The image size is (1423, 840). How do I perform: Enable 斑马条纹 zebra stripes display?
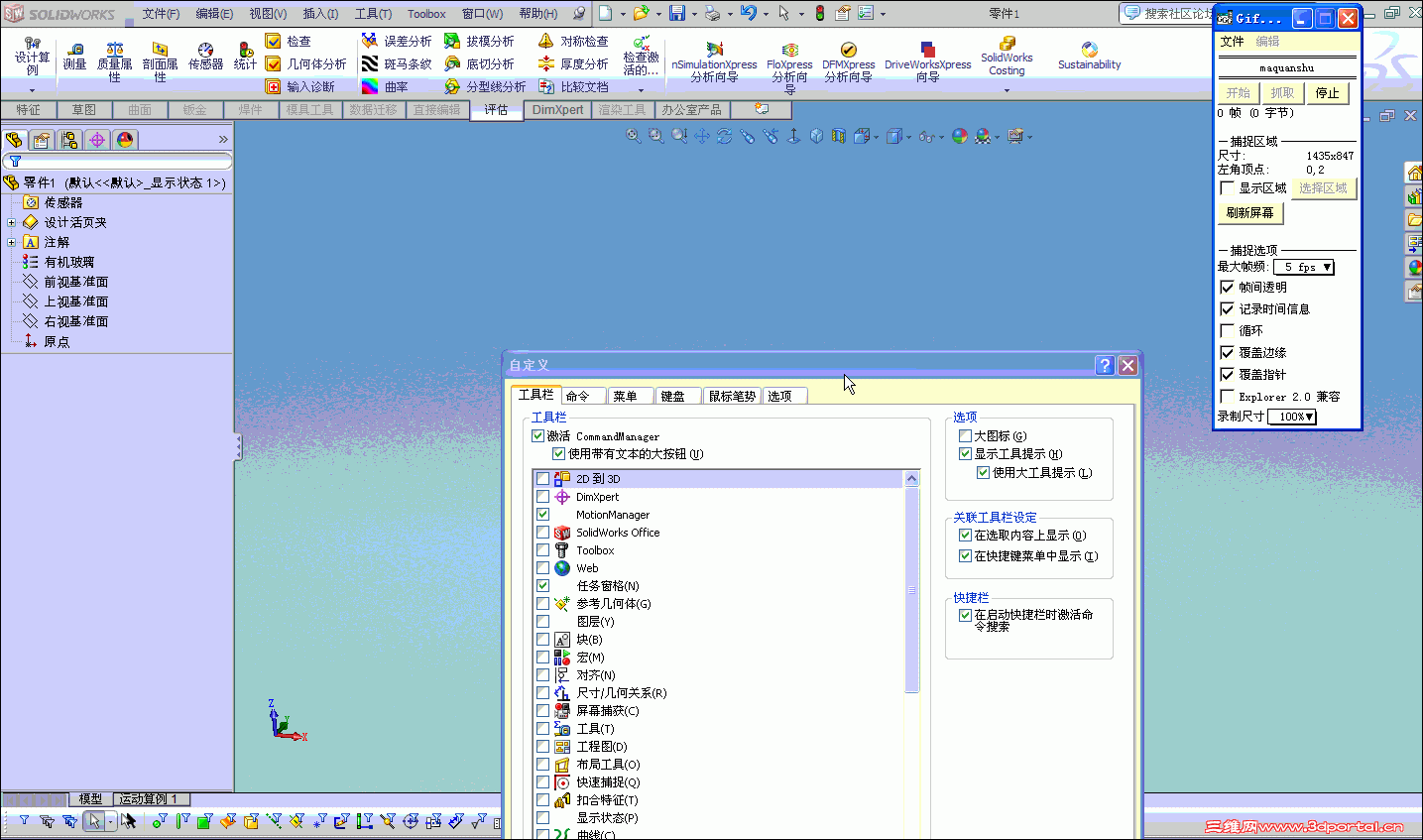pyautogui.click(x=396, y=63)
